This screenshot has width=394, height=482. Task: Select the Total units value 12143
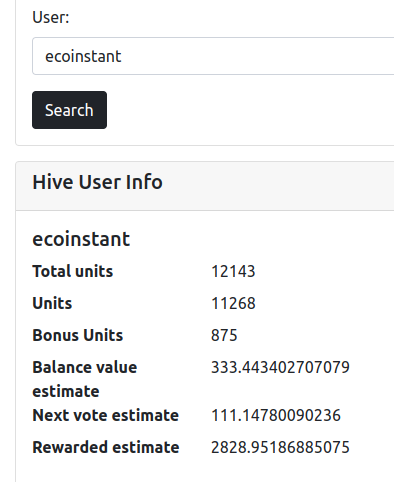(x=233, y=271)
